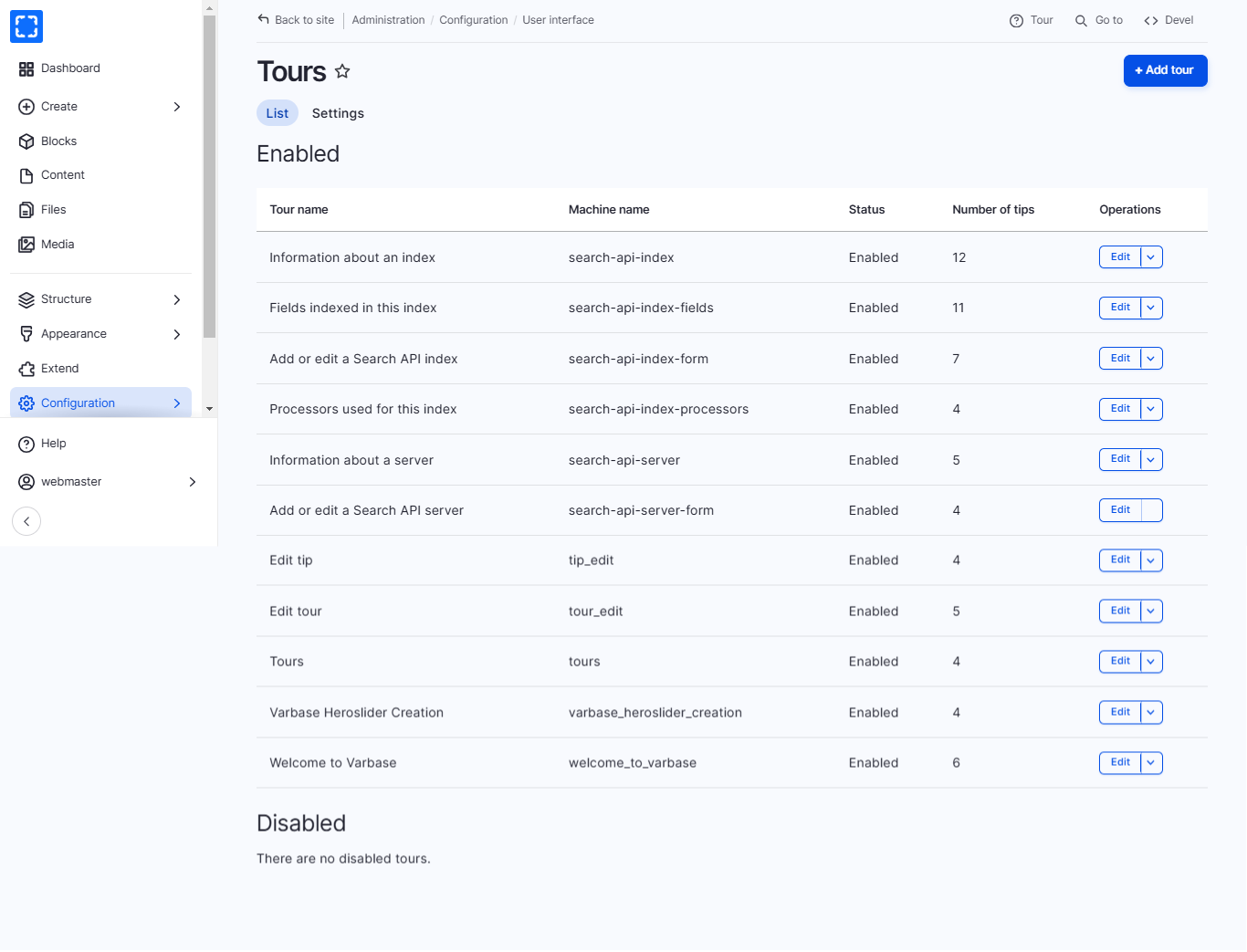This screenshot has height=952, width=1247.
Task: Star the Tours page as favorite
Action: pos(342,71)
